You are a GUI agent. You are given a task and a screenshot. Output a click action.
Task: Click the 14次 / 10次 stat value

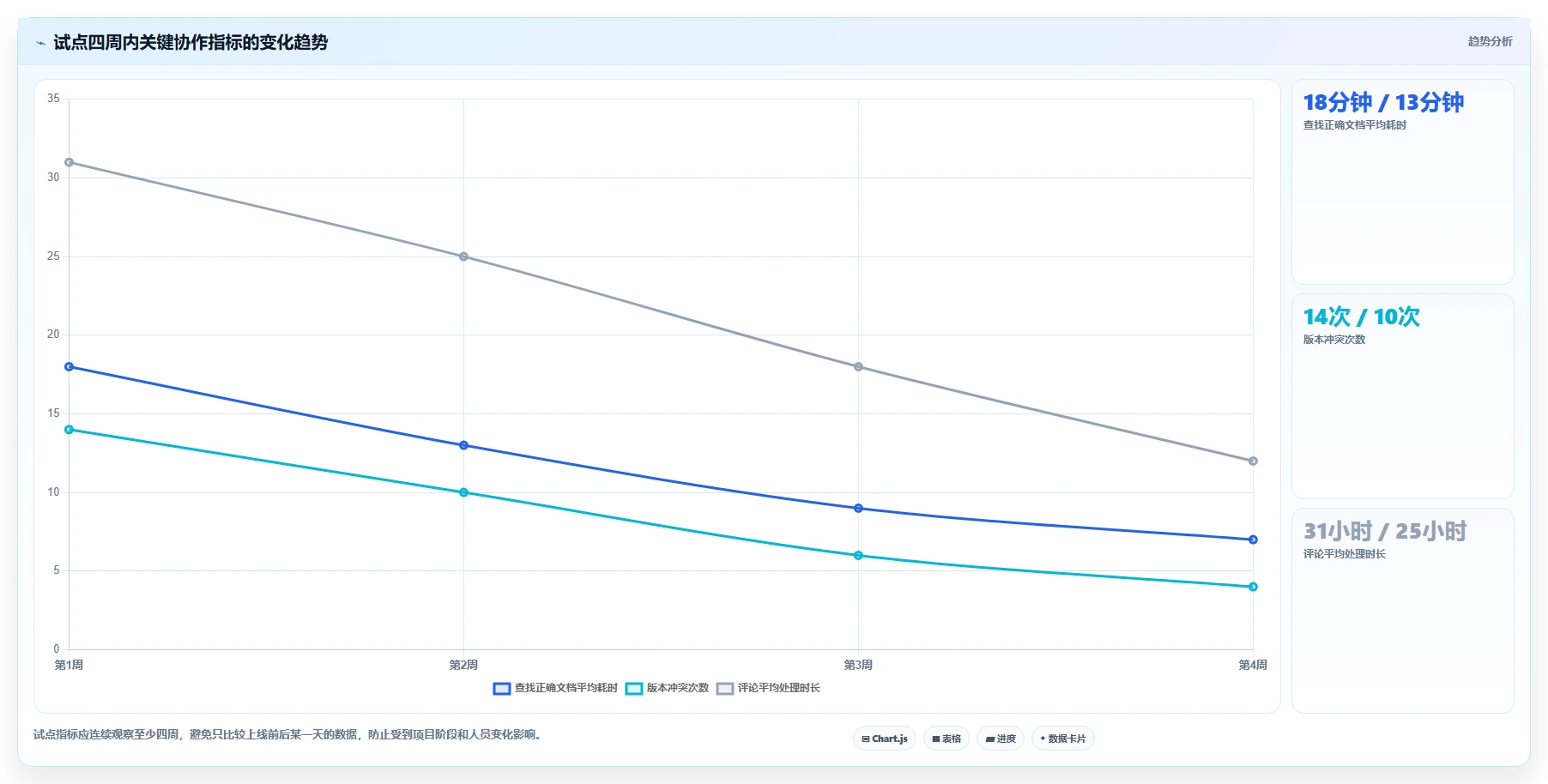pos(1361,317)
